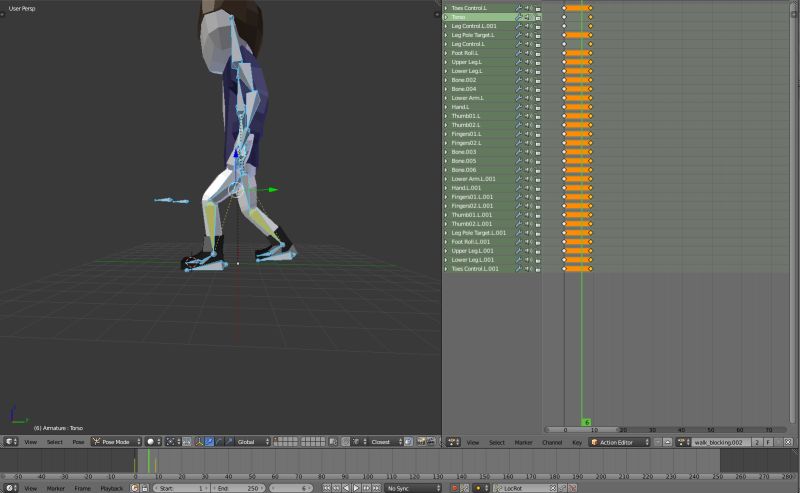Open the 3D viewport editor type selector
800x493 pixels.
[x=11, y=442]
